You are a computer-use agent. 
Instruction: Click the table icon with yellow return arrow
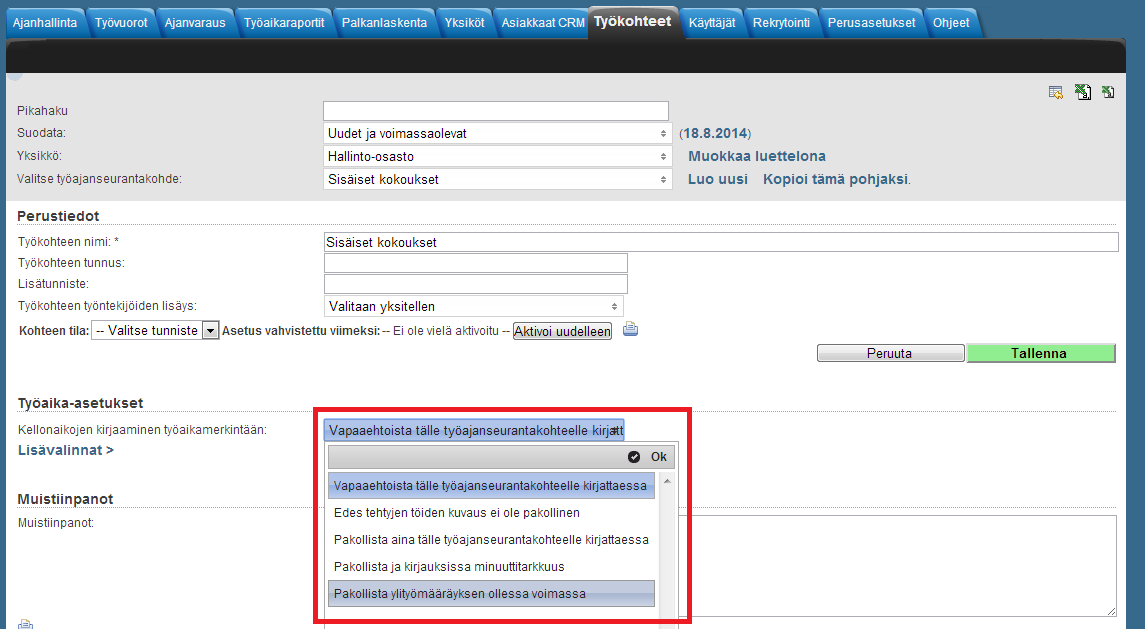[x=1056, y=93]
